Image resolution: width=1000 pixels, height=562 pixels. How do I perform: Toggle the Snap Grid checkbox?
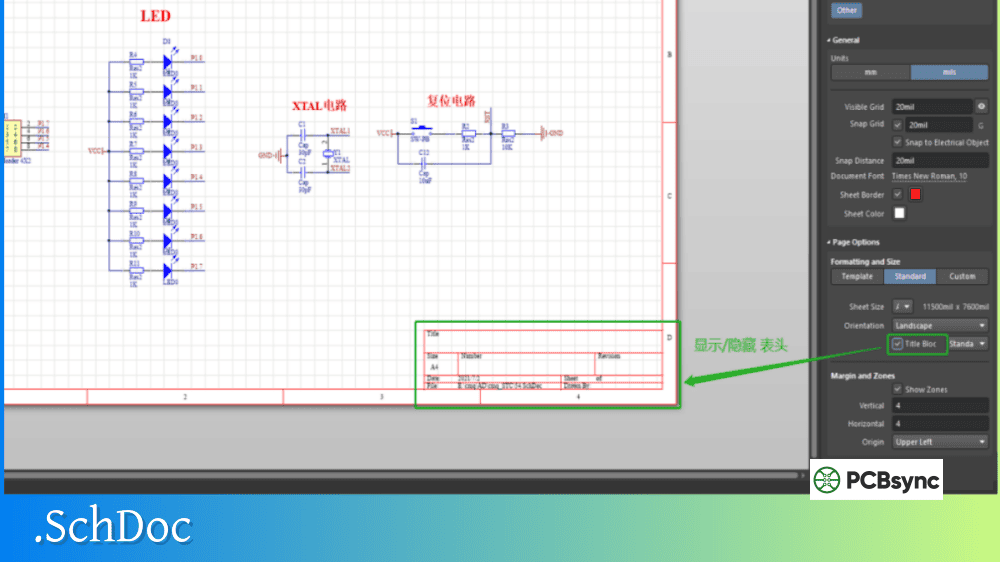897,125
